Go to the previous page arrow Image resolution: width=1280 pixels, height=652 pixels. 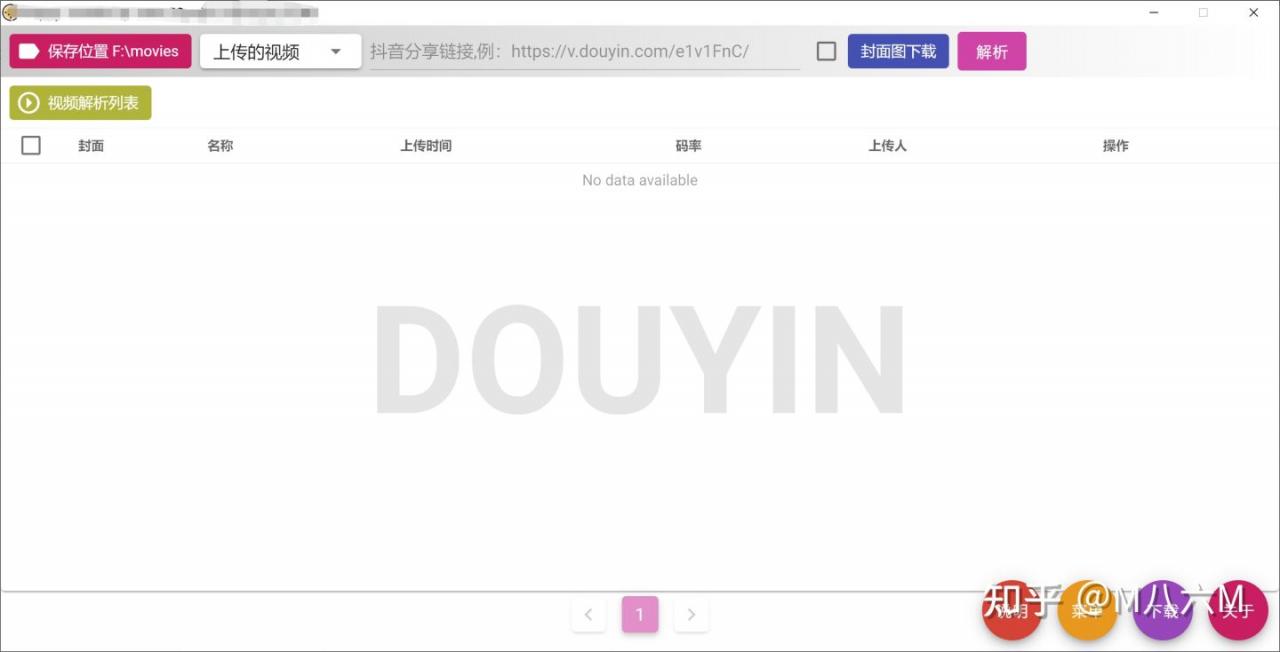588,615
